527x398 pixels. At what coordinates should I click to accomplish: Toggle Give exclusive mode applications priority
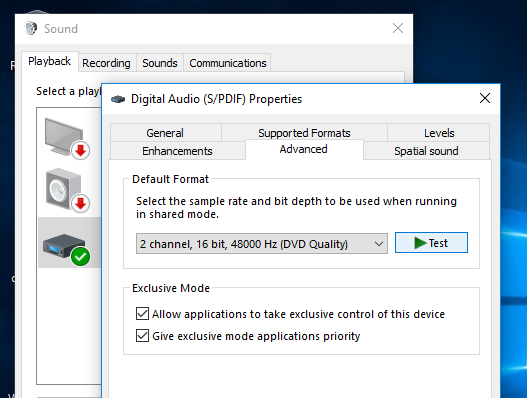pyautogui.click(x=142, y=335)
